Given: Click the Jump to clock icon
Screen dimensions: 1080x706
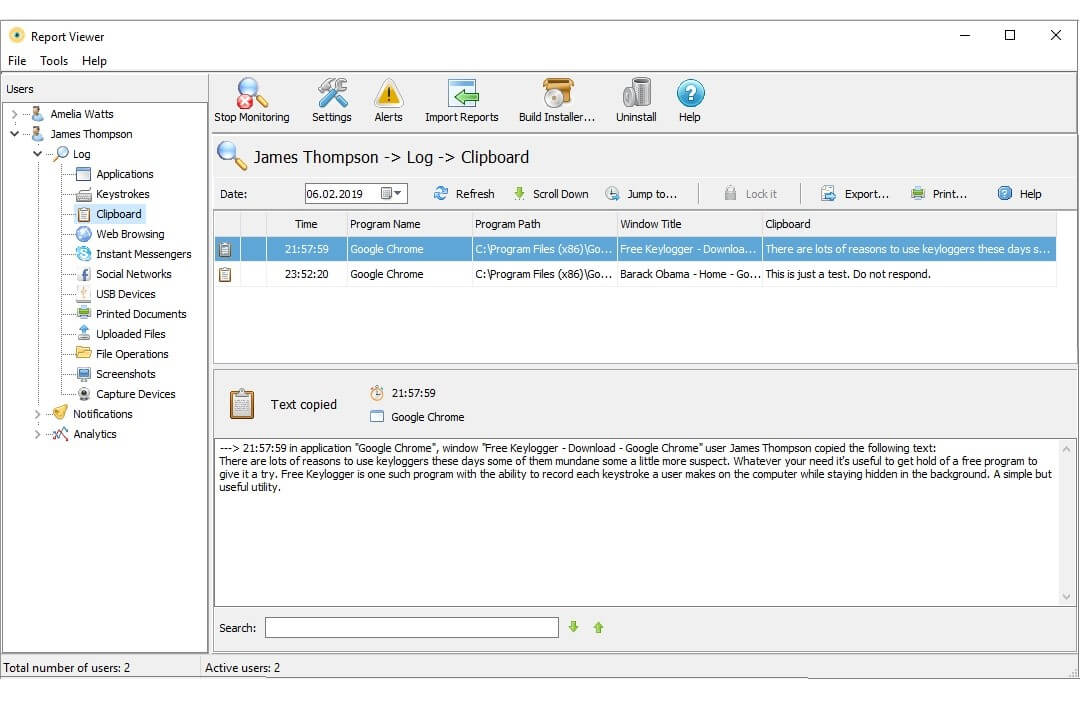Looking at the screenshot, I should coord(612,194).
